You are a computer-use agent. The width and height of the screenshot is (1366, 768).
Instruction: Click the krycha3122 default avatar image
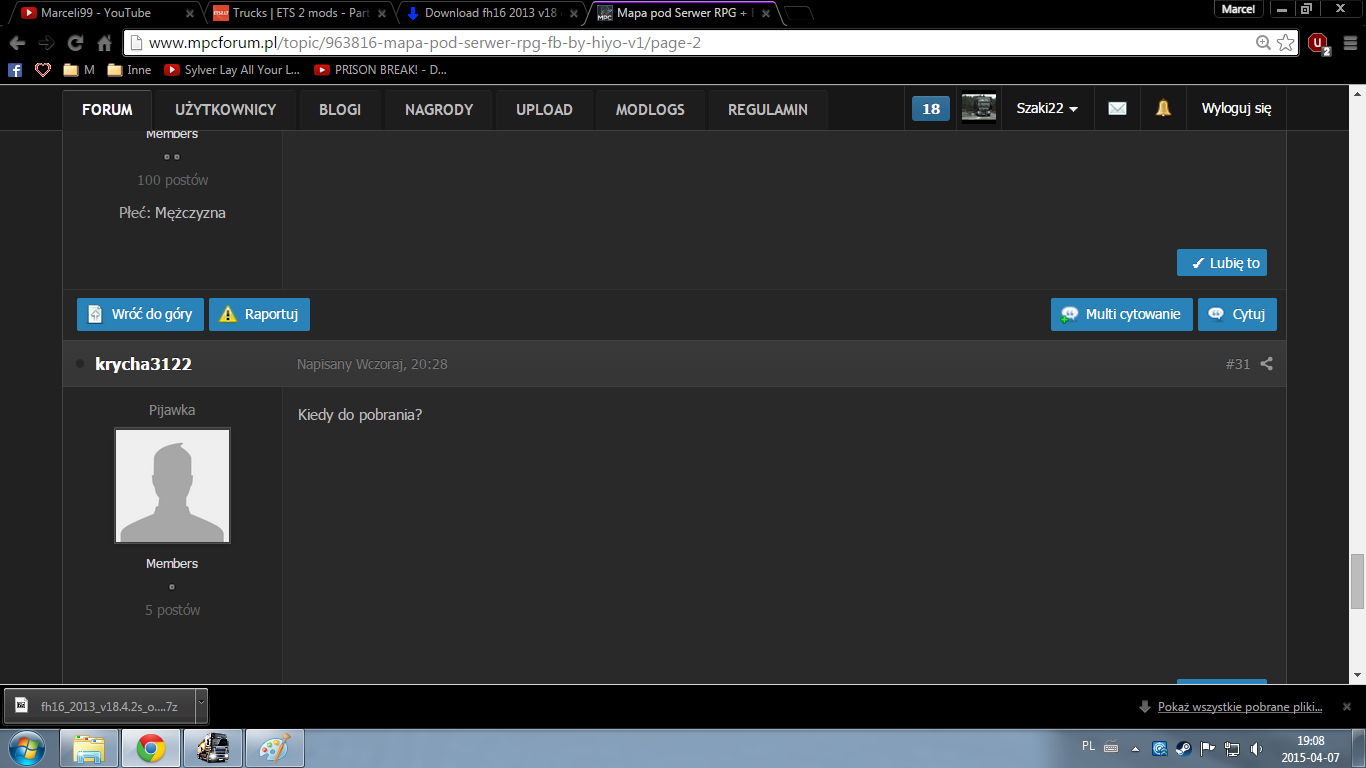(x=172, y=486)
